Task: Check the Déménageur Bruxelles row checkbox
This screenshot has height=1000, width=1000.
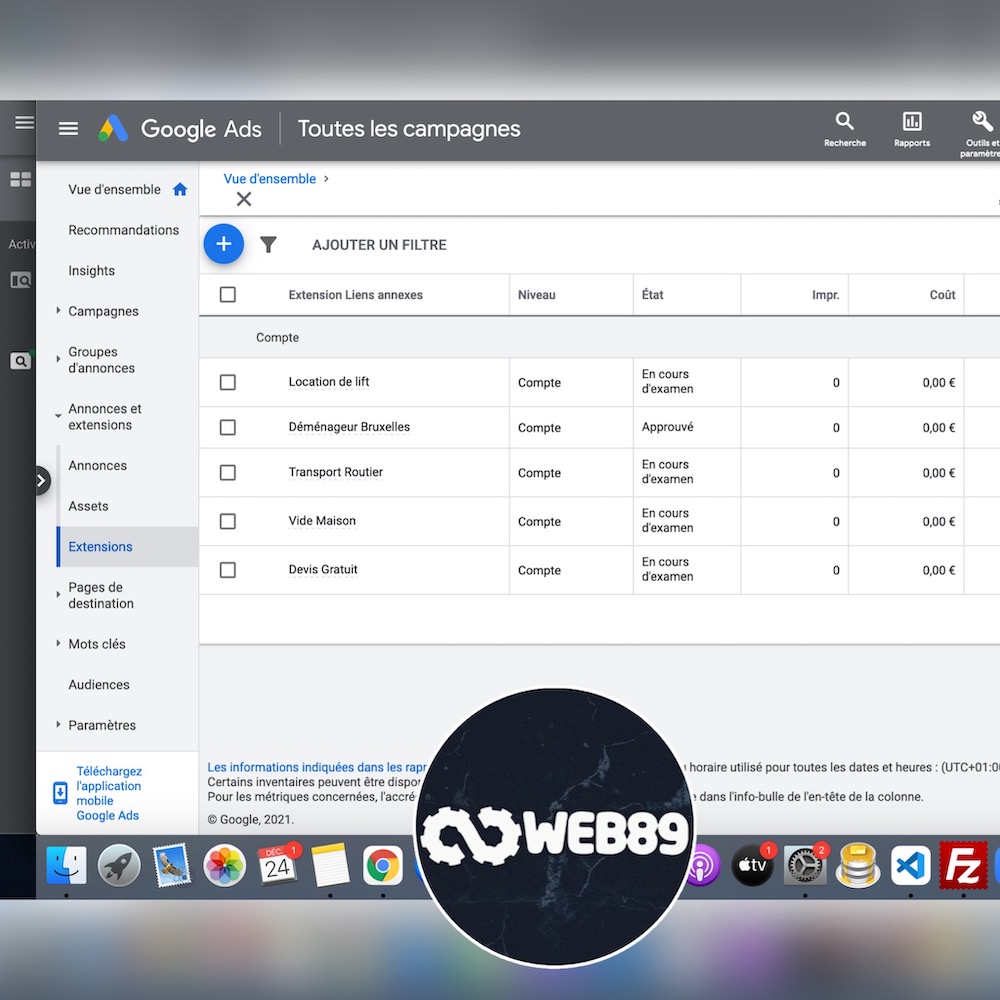Action: click(228, 427)
